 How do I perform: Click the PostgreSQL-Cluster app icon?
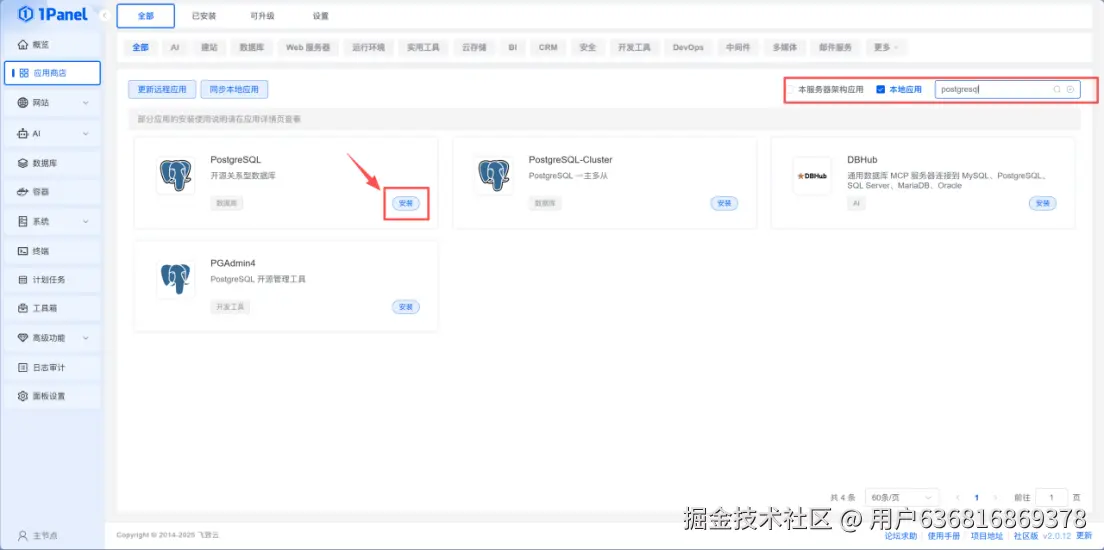pyautogui.click(x=494, y=175)
